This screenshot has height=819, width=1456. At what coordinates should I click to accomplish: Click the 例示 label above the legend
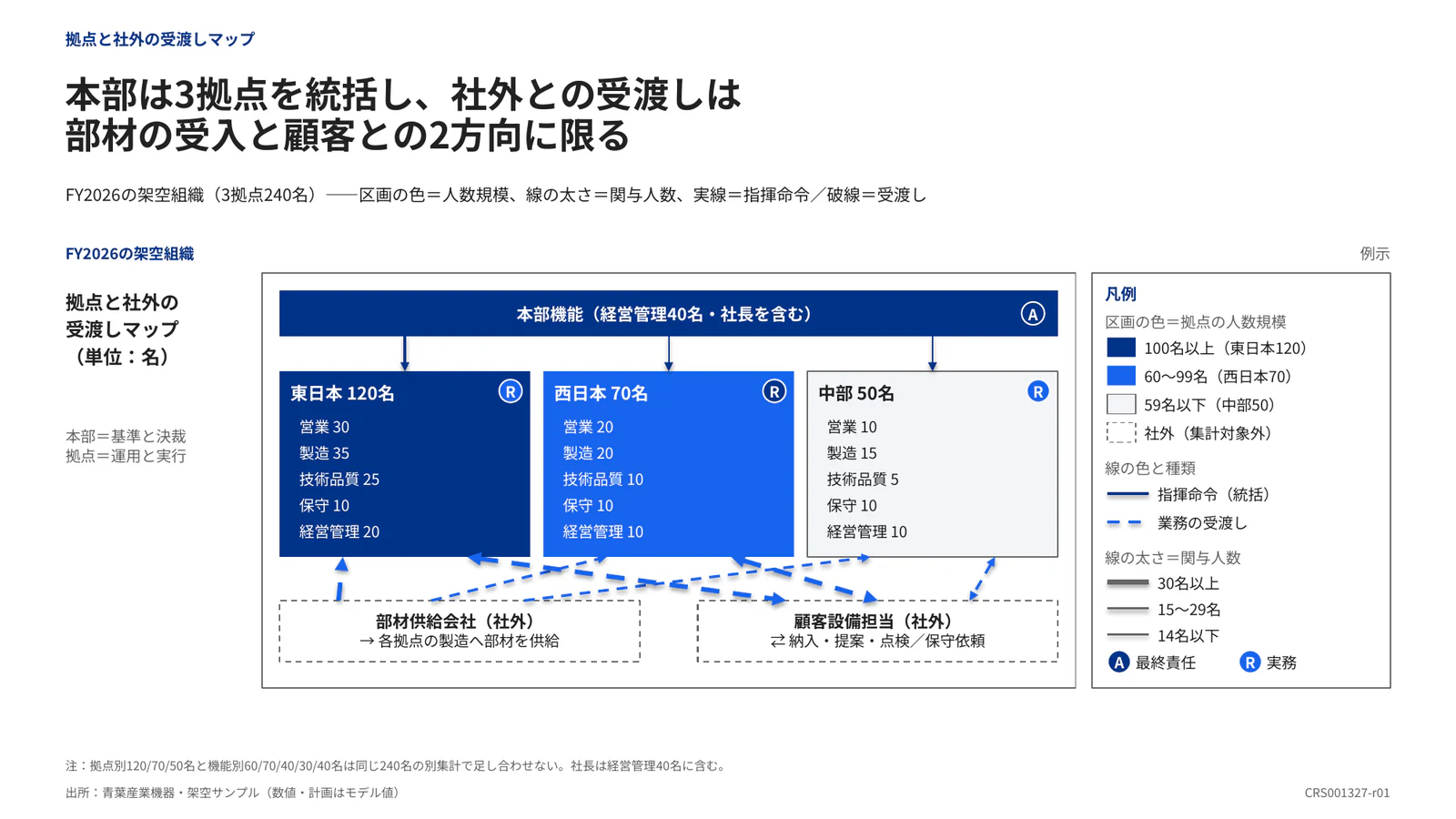pos(1375,254)
